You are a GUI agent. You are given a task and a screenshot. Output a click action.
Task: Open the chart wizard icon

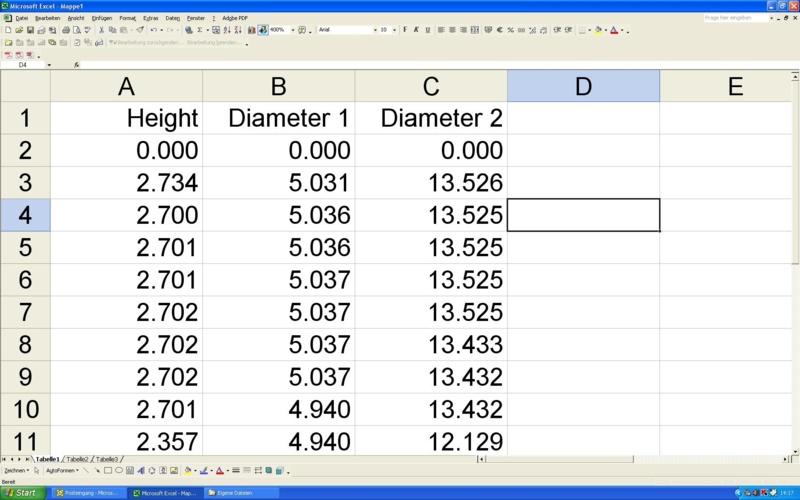252,30
